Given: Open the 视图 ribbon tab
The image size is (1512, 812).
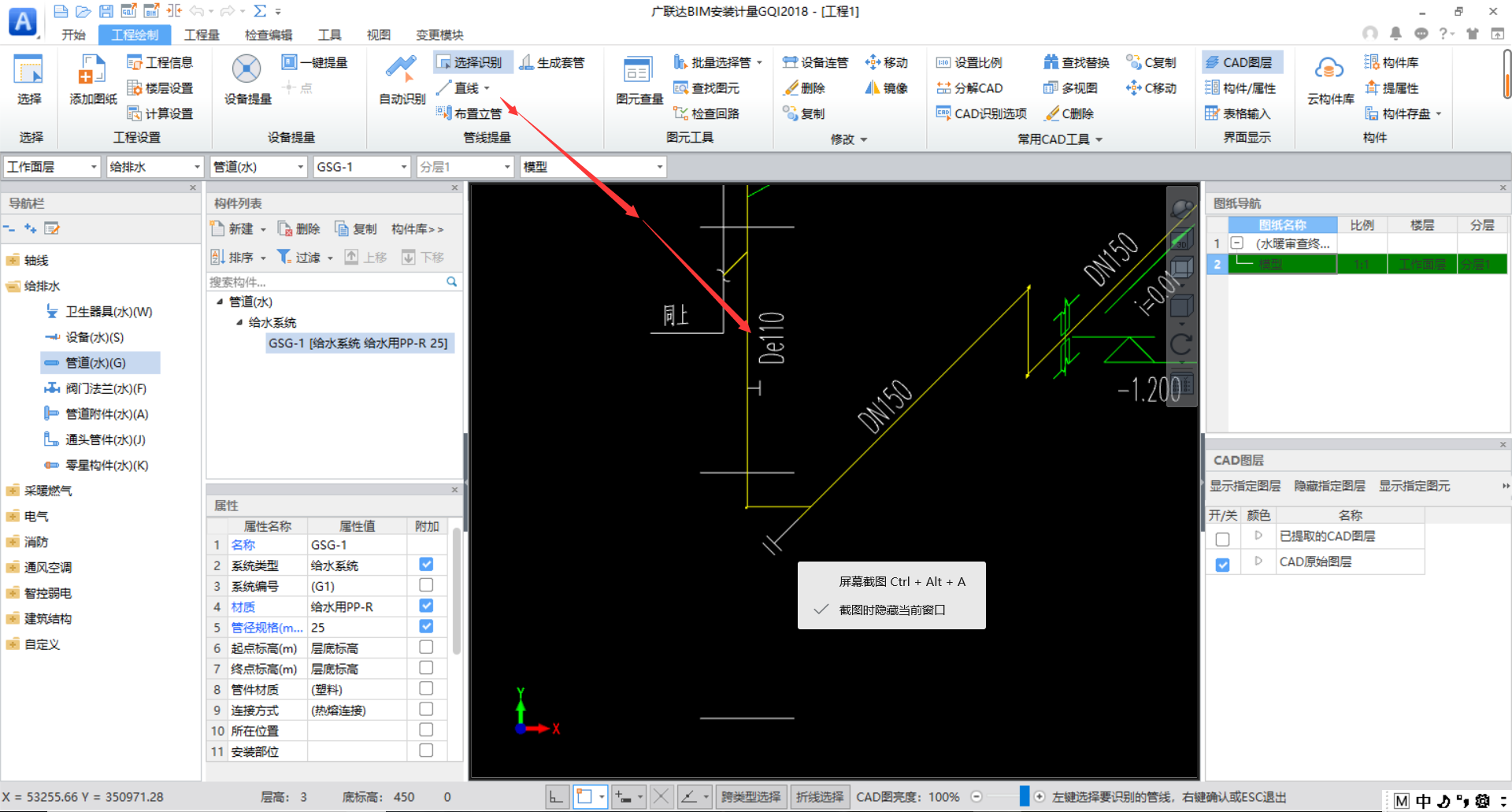Looking at the screenshot, I should click(x=378, y=35).
